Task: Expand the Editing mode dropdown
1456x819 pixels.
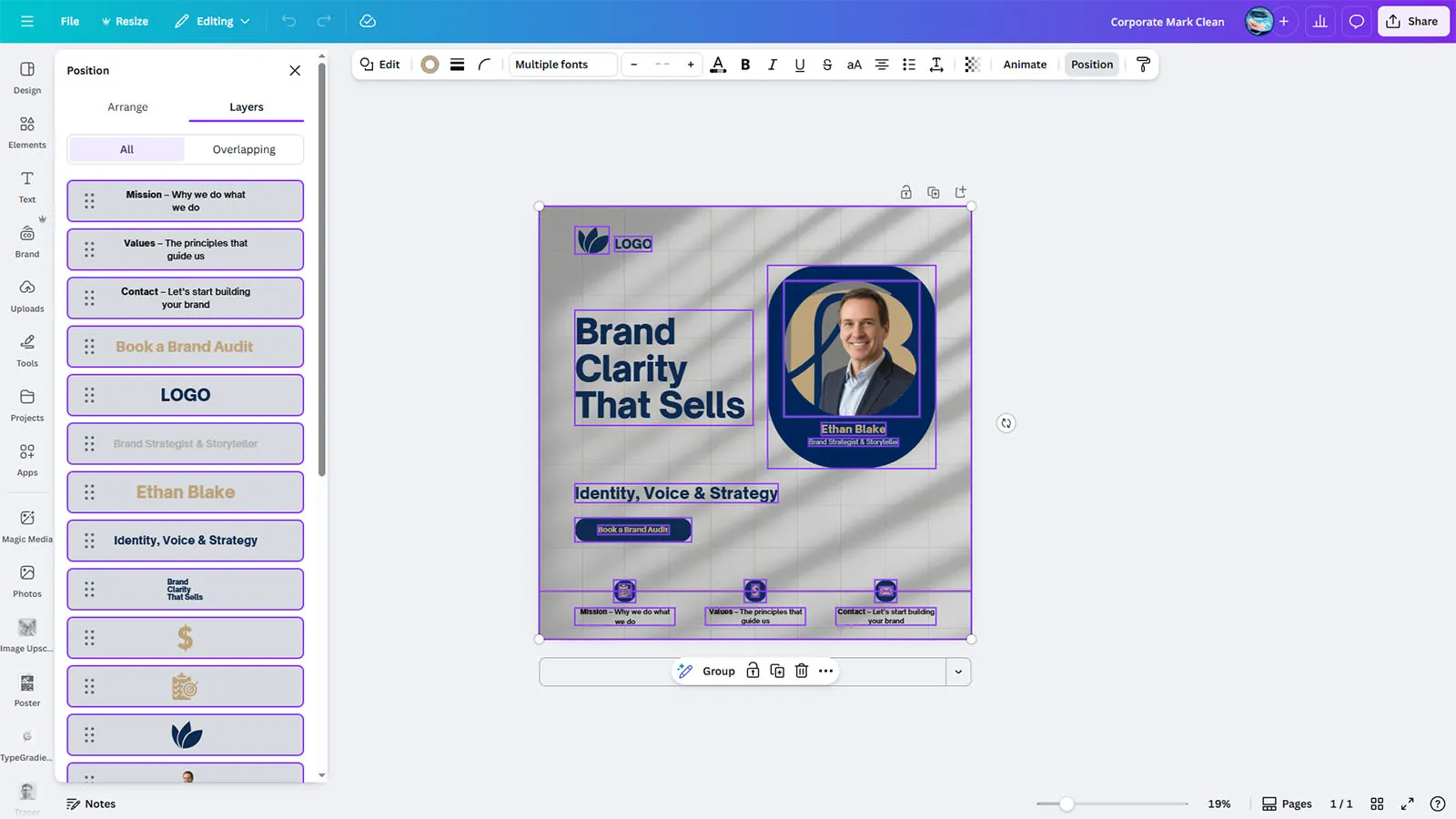Action: [213, 21]
